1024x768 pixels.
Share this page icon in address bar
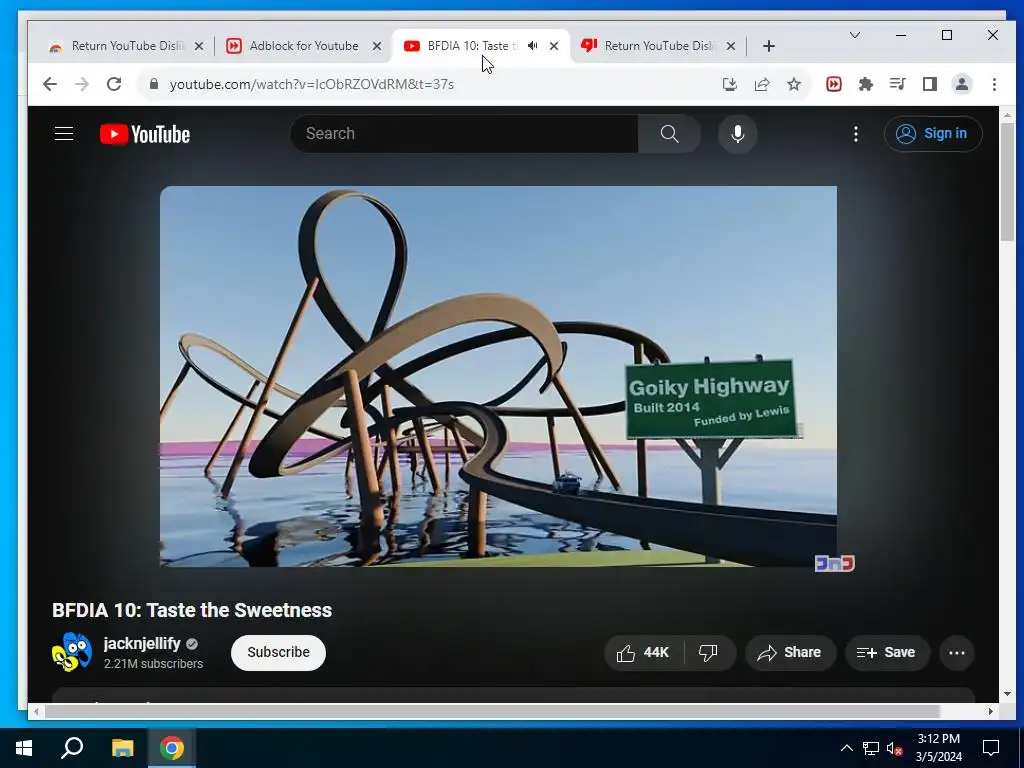tap(761, 84)
